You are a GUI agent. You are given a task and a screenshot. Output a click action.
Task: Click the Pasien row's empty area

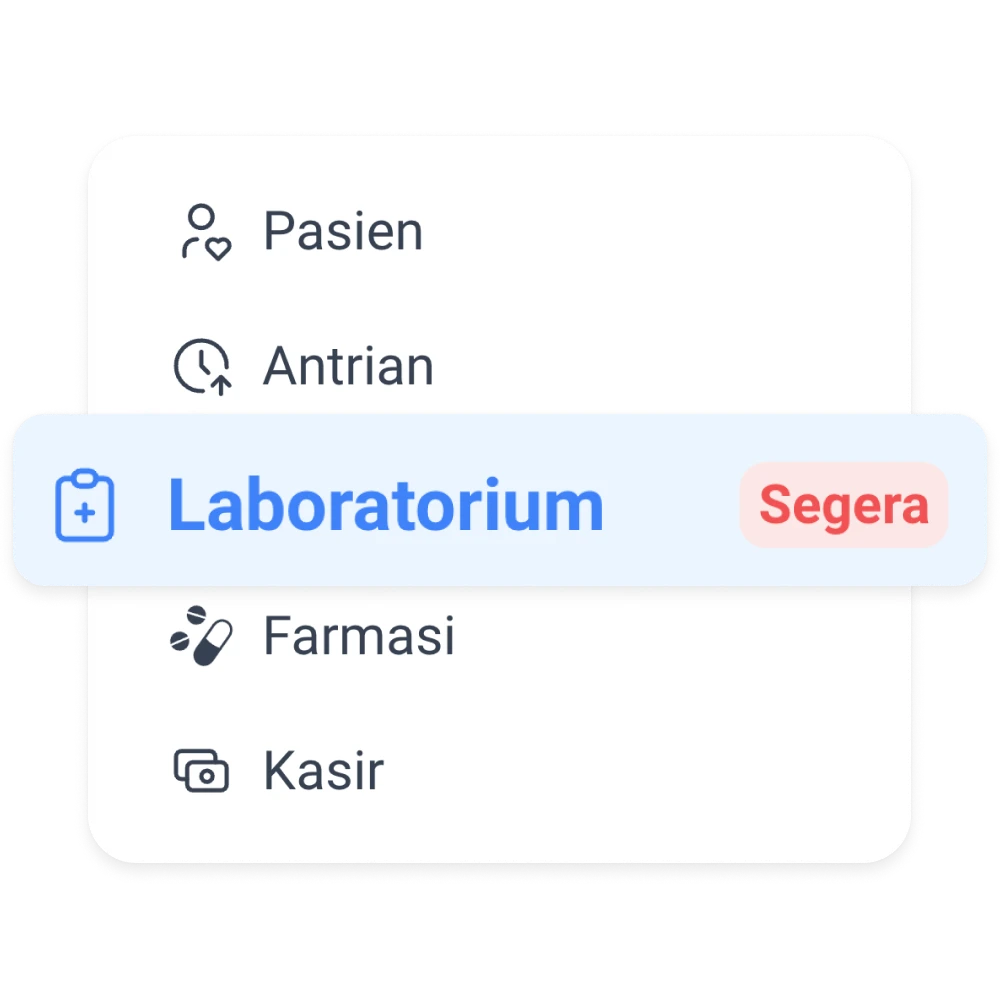pos(663,232)
